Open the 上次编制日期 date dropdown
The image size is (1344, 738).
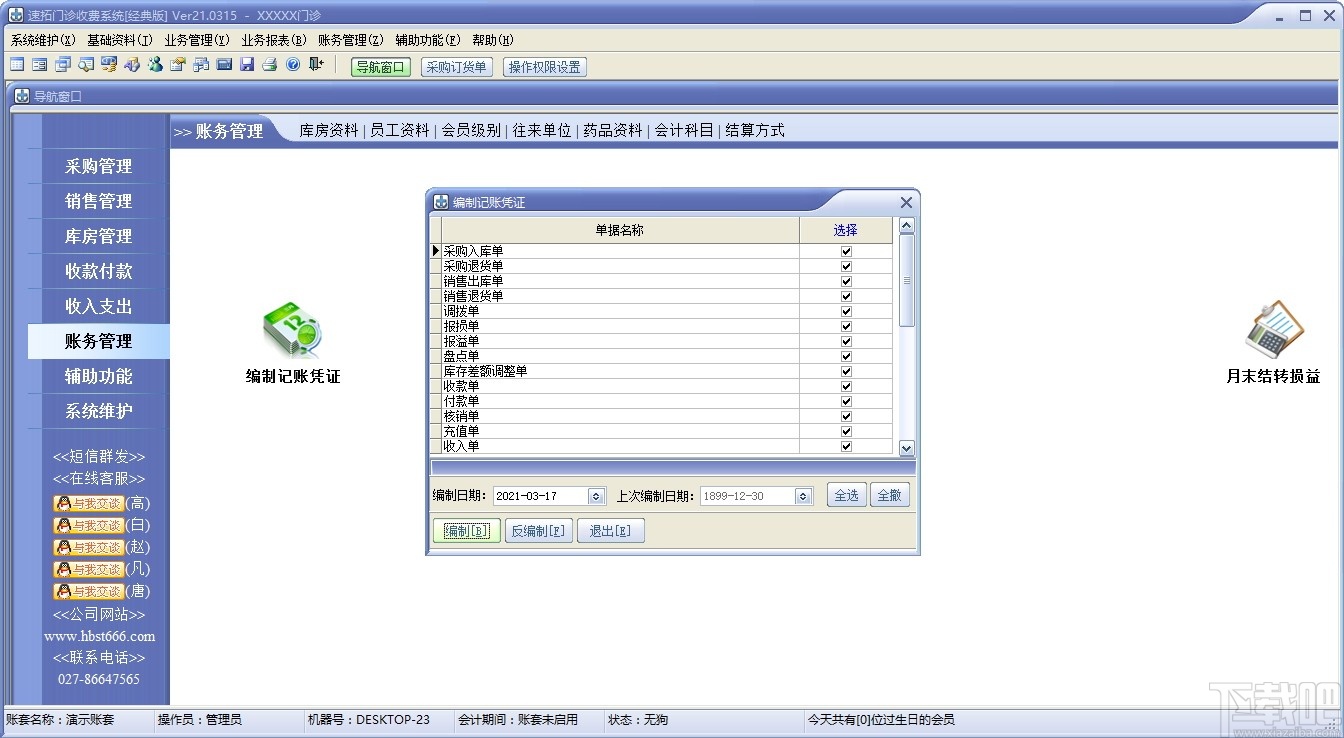point(805,495)
